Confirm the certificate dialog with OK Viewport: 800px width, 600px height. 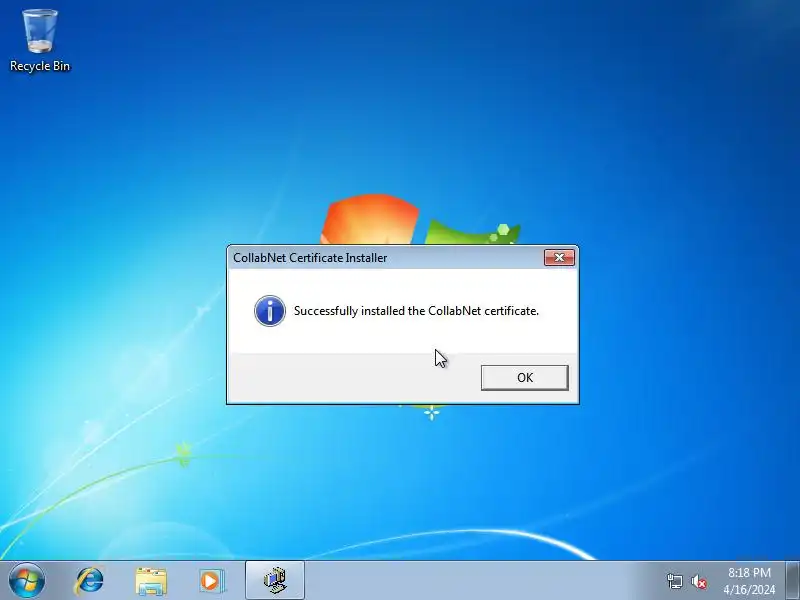point(524,378)
